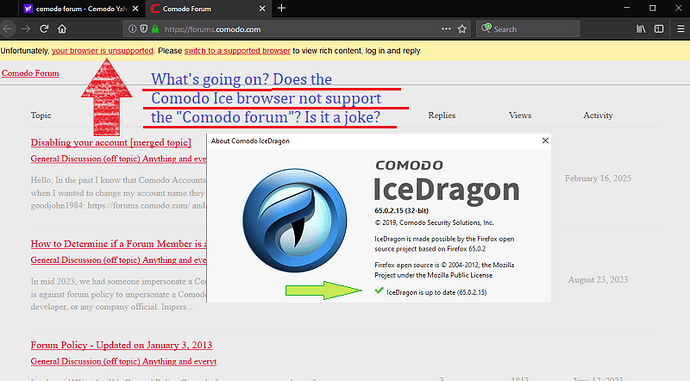Open 'Disabling your account [merged topic]' thread
The image size is (690, 381).
point(111,143)
